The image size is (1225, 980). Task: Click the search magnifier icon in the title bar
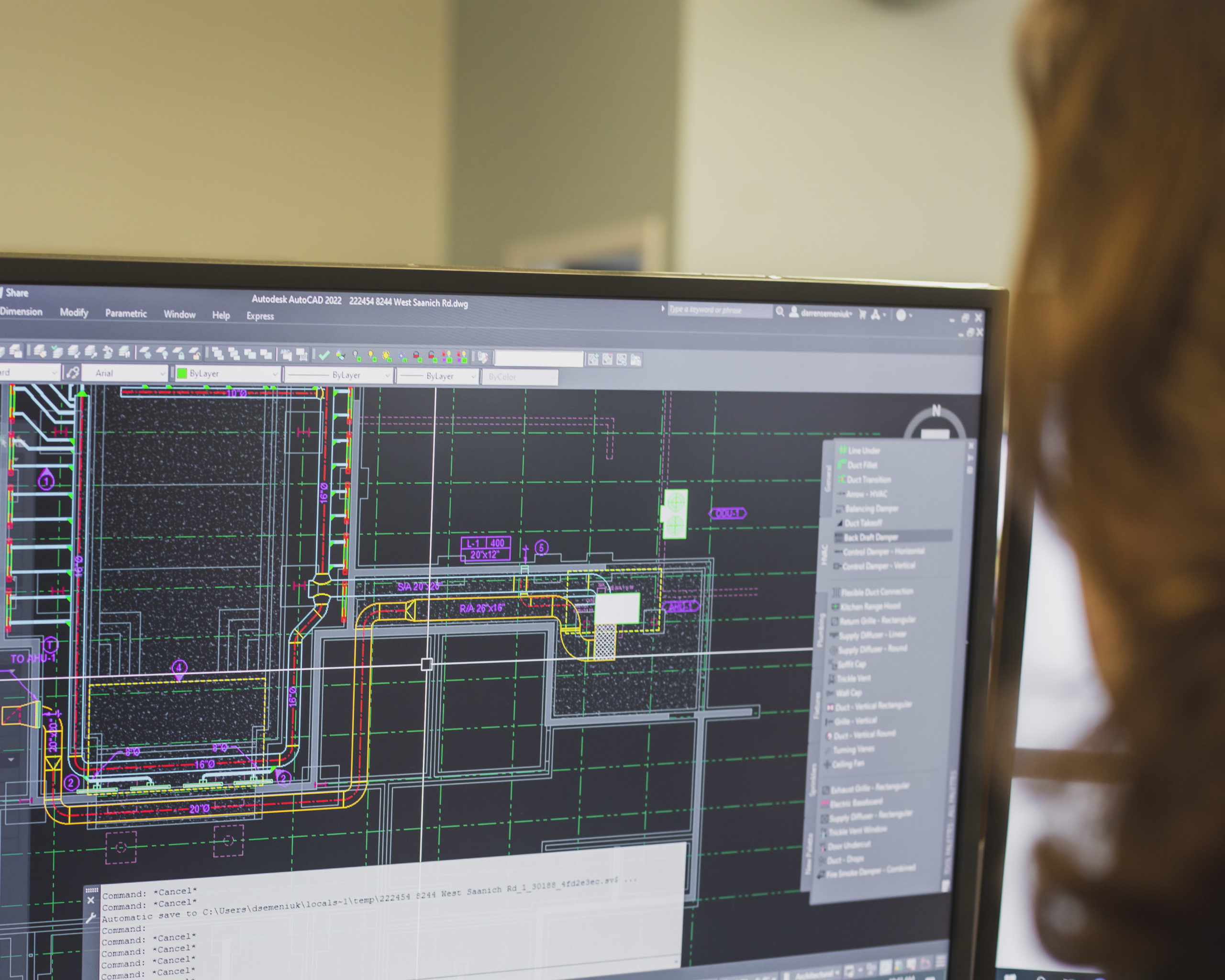780,312
